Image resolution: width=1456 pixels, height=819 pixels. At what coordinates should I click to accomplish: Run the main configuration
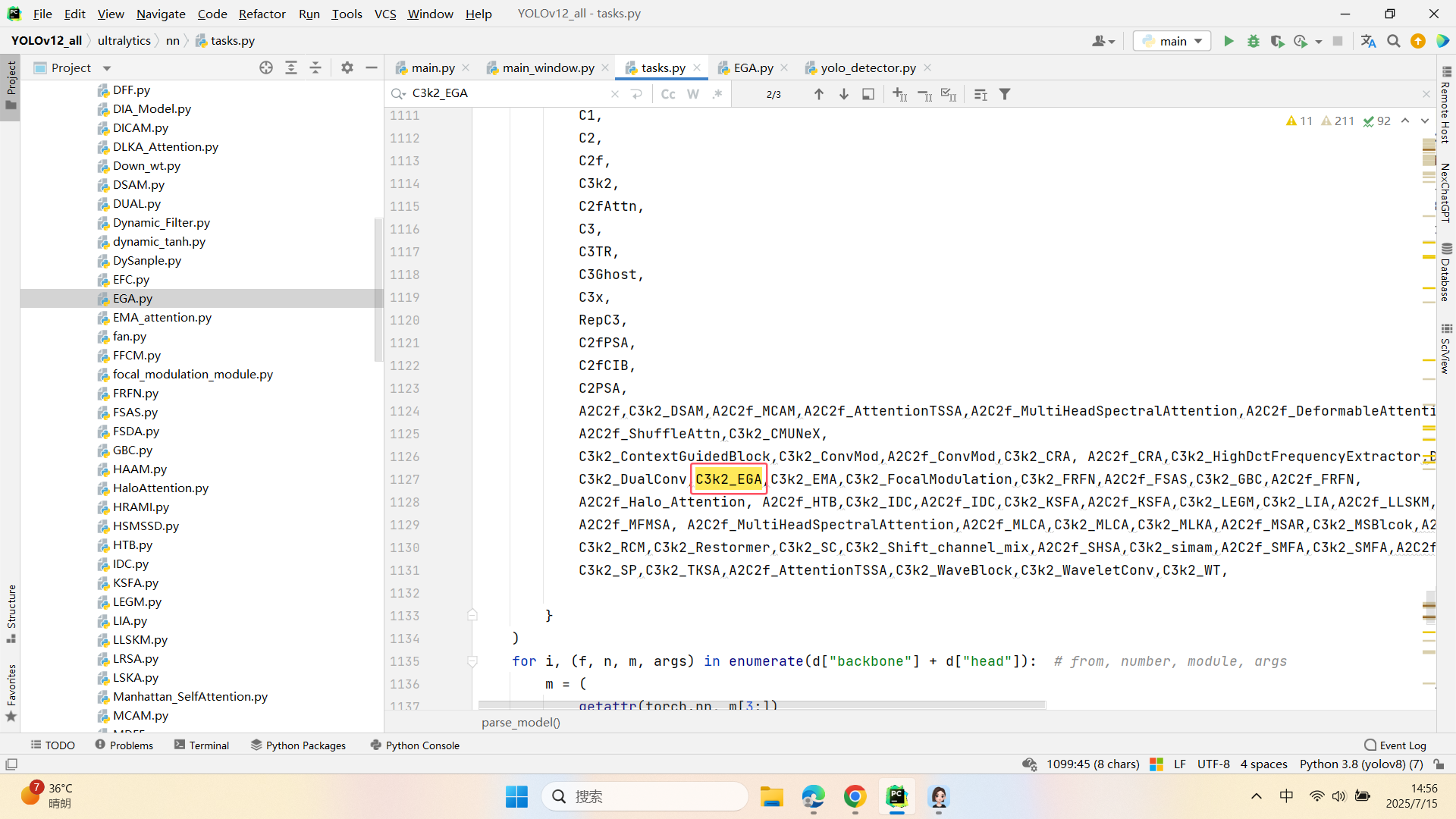[x=1228, y=41]
